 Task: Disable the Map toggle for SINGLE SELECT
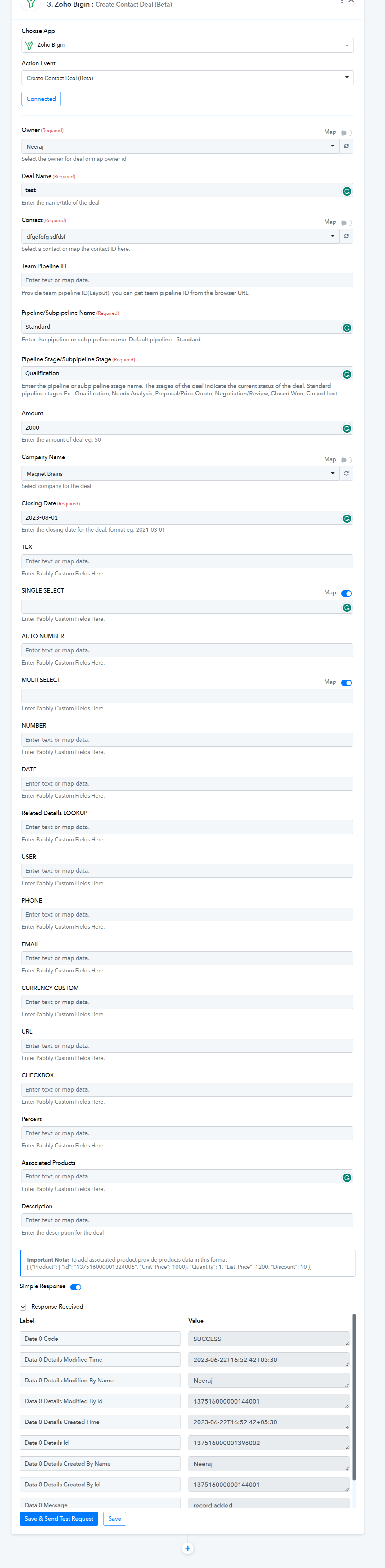pyautogui.click(x=346, y=593)
